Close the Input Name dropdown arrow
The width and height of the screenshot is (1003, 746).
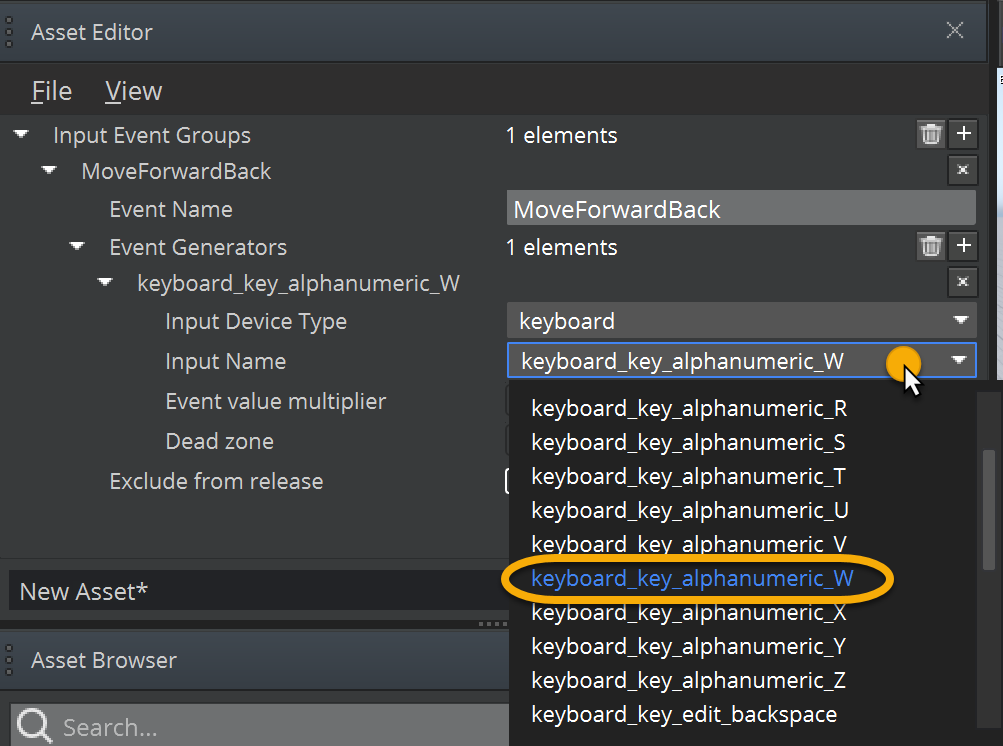click(x=960, y=360)
